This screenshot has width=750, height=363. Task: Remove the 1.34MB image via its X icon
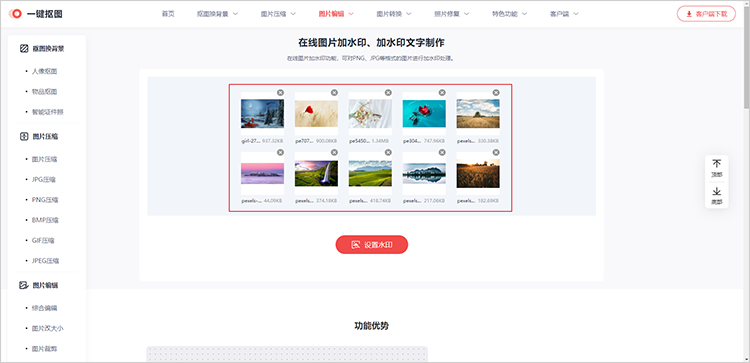pos(388,92)
